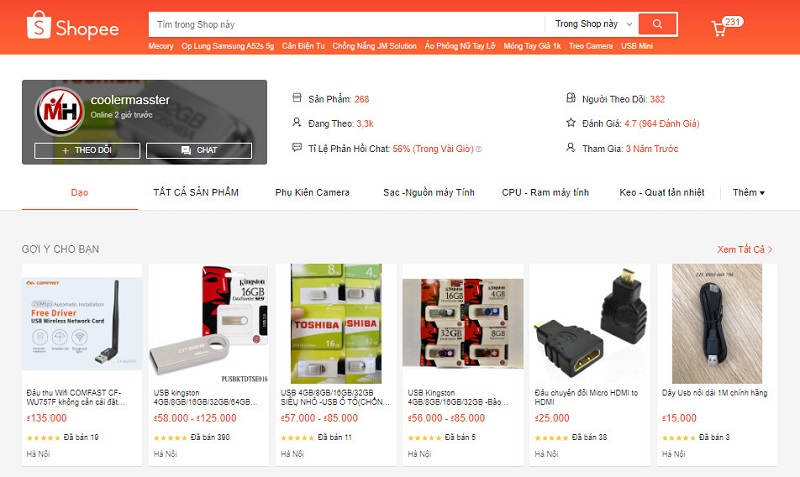Image resolution: width=800 pixels, height=477 pixels.
Task: Follow the shop with Theo Dõi button
Action: 87,150
